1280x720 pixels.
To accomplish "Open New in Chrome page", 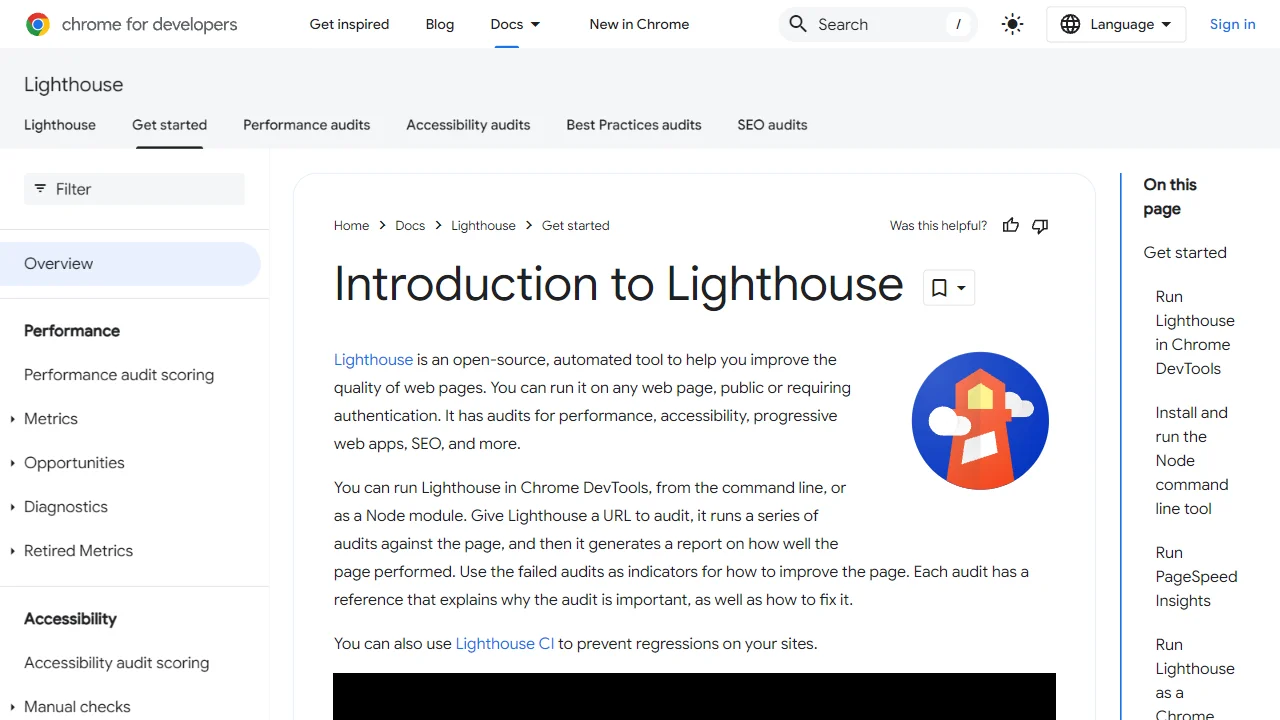I will coord(639,24).
